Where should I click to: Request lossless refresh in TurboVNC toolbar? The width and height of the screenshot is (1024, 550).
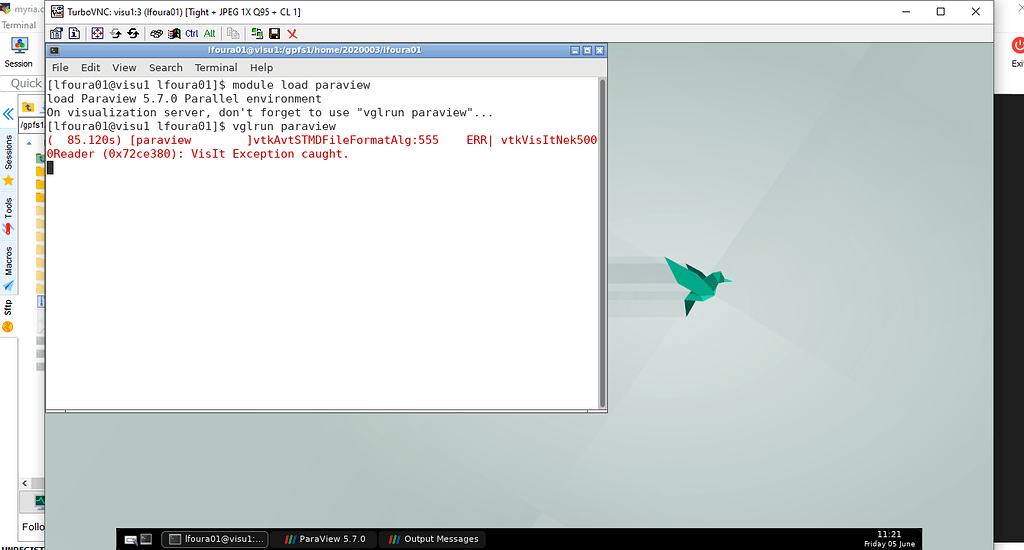point(133,33)
